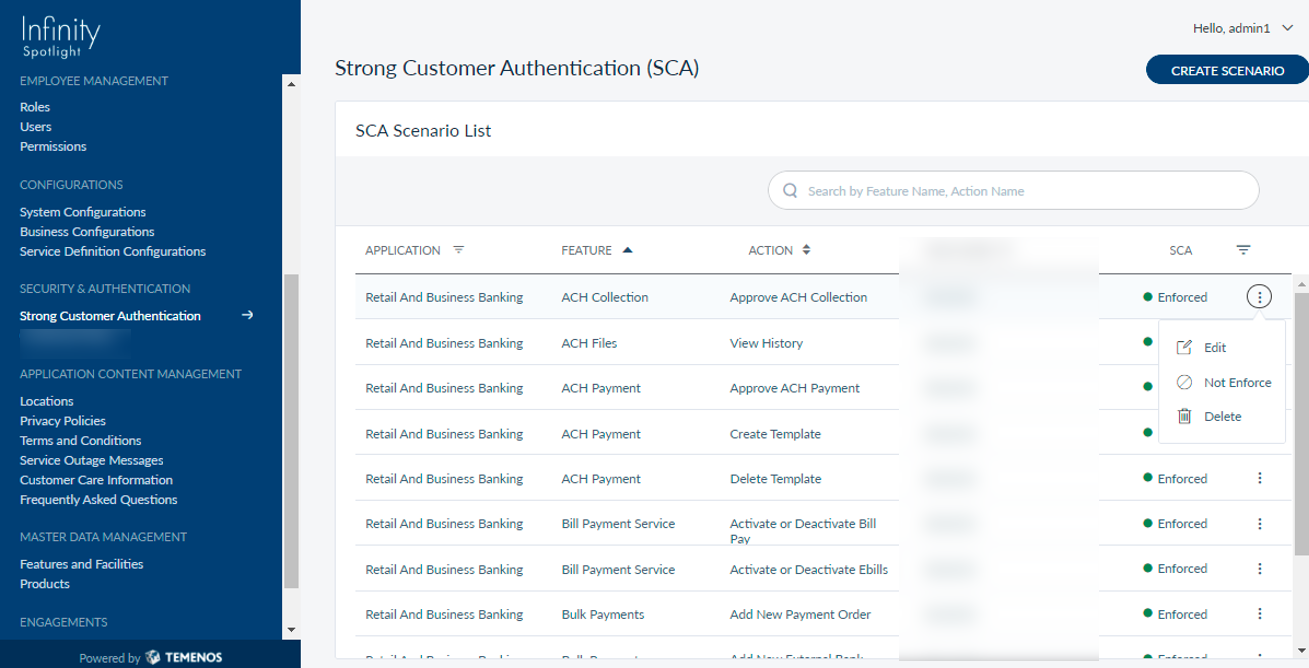Click the search by Feature Name field
The image size is (1309, 668).
pyautogui.click(x=1020, y=191)
